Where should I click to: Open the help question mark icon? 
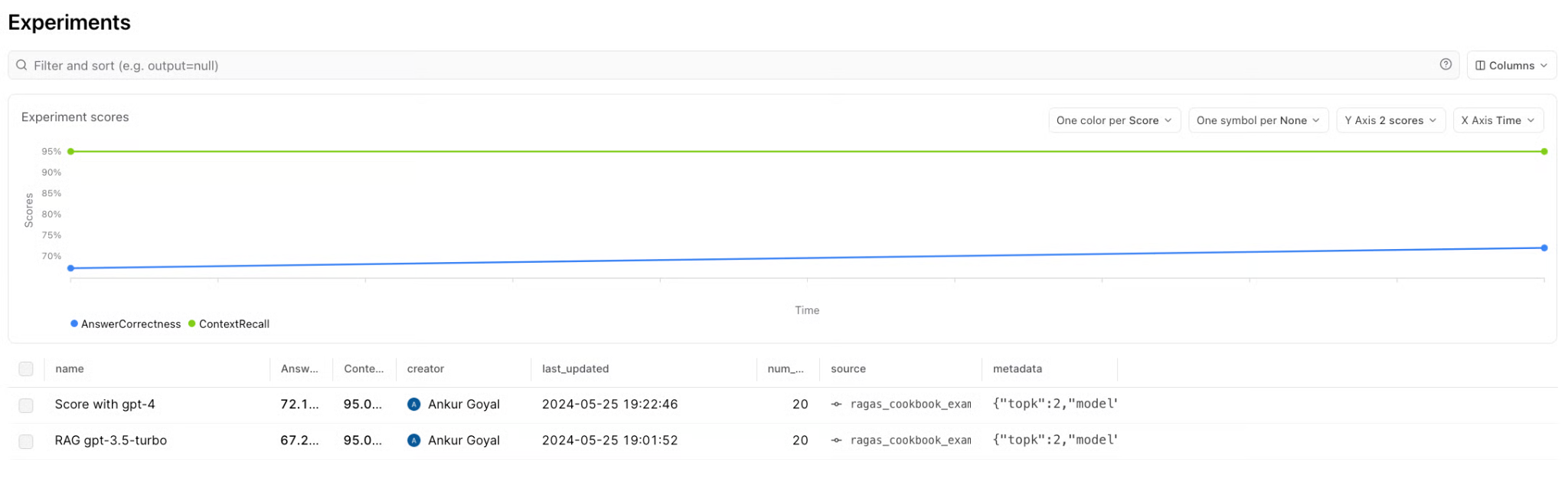tap(1445, 64)
